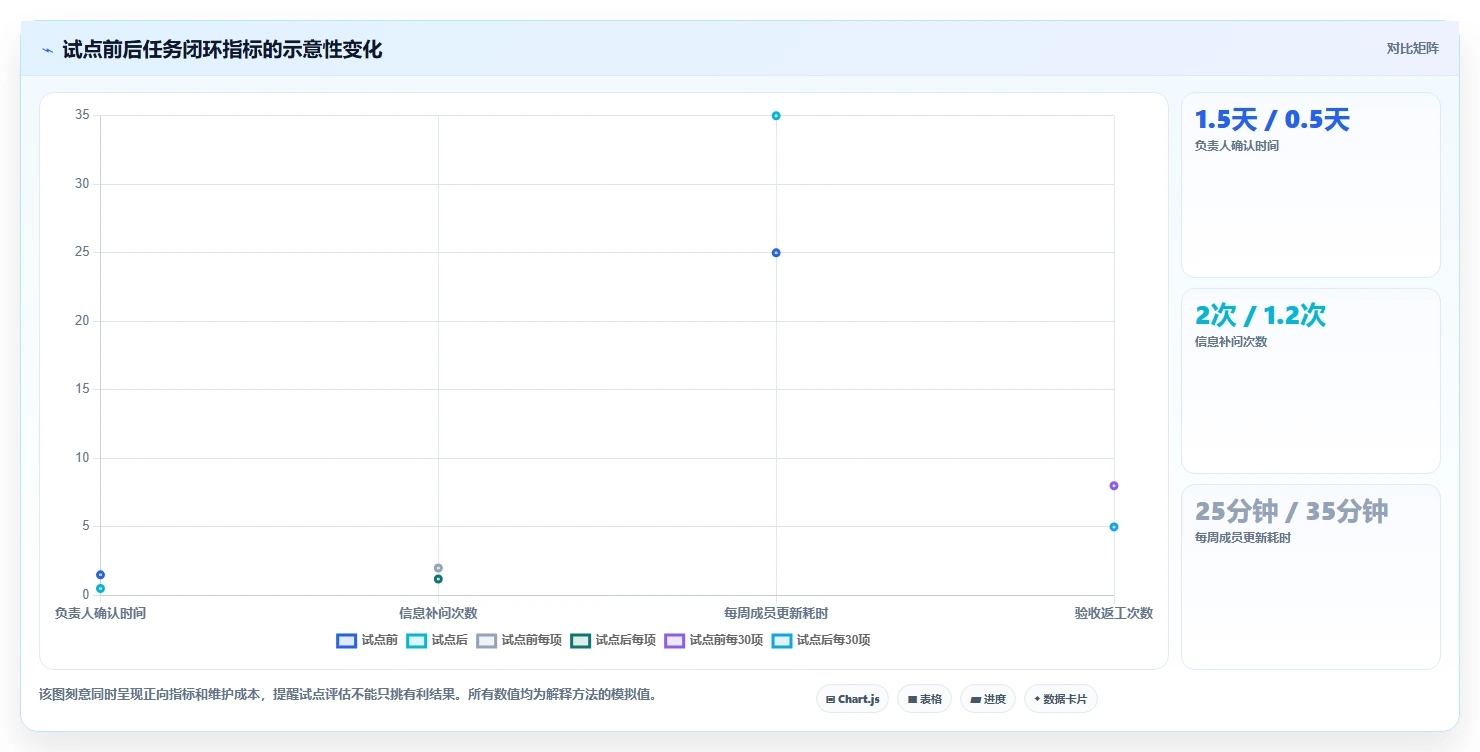Click the y-axis tick label 35
Screen dimensions: 1480x752
click(x=82, y=116)
